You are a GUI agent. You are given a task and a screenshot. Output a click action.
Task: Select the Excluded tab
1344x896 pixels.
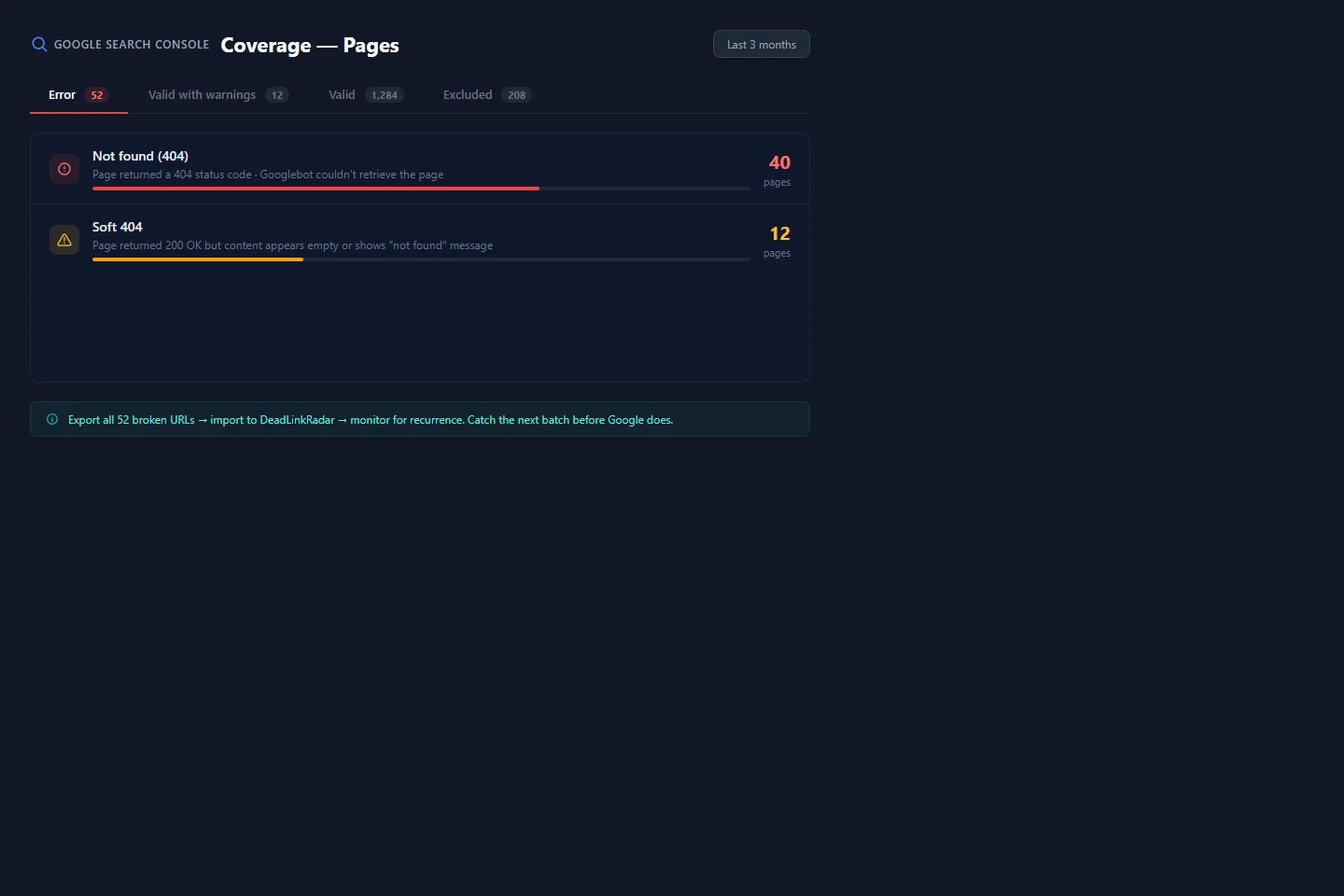click(x=468, y=95)
